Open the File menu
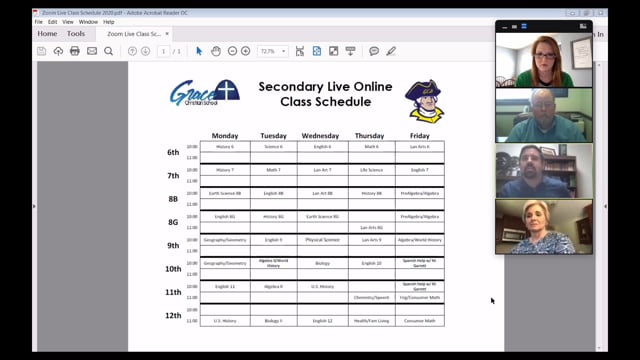Image resolution: width=640 pixels, height=360 pixels. 39,22
